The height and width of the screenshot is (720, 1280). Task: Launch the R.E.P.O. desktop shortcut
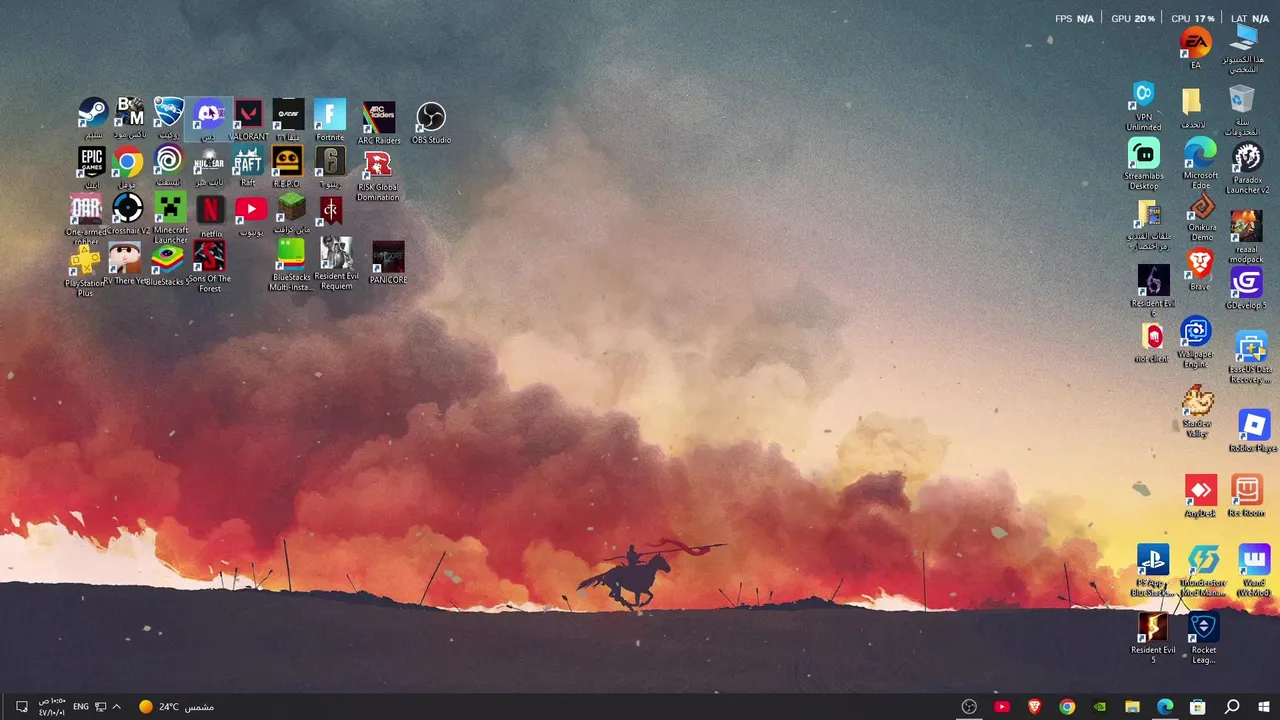[287, 167]
